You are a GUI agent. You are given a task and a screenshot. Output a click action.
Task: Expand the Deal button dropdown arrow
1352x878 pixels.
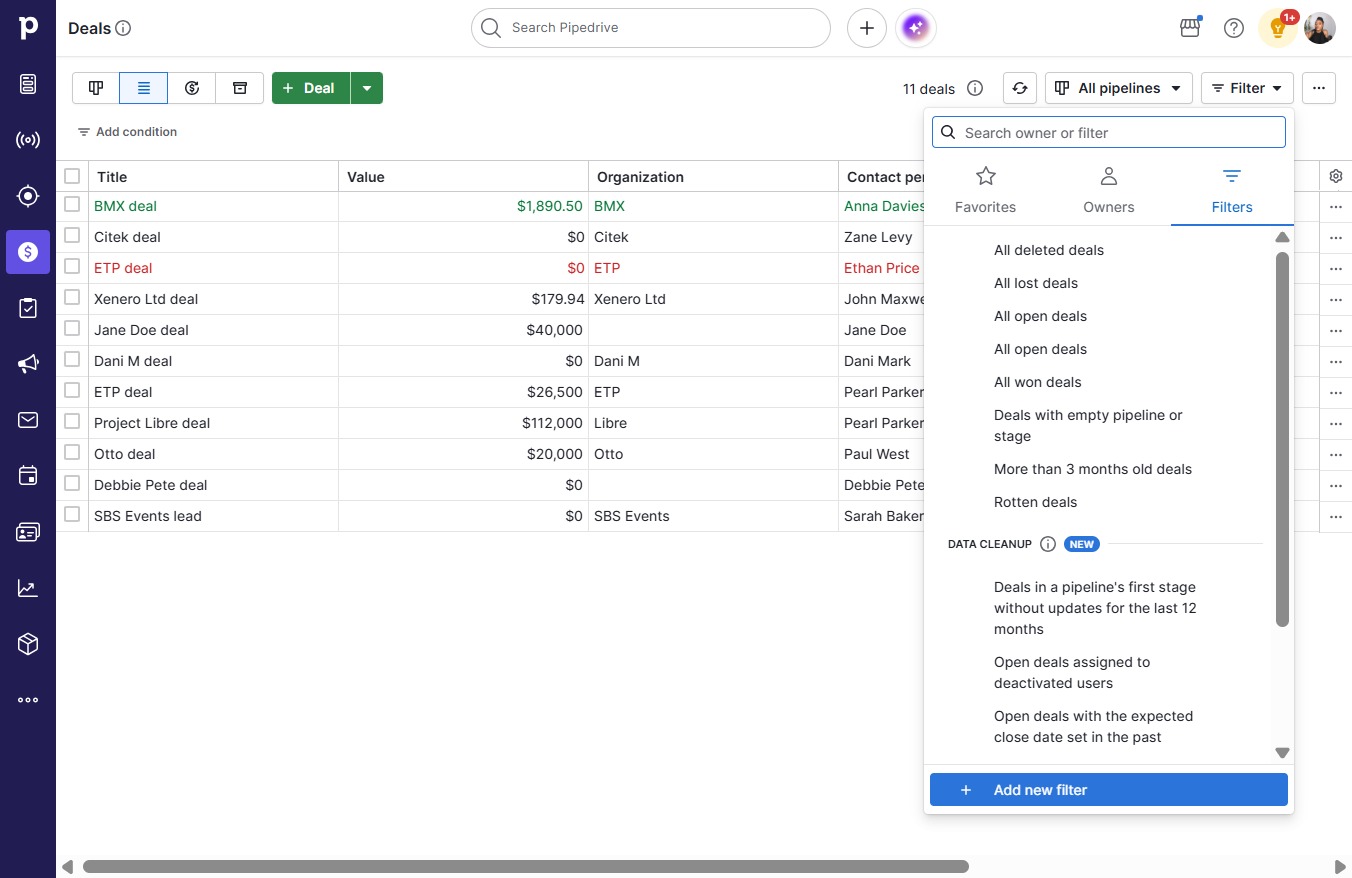click(367, 88)
